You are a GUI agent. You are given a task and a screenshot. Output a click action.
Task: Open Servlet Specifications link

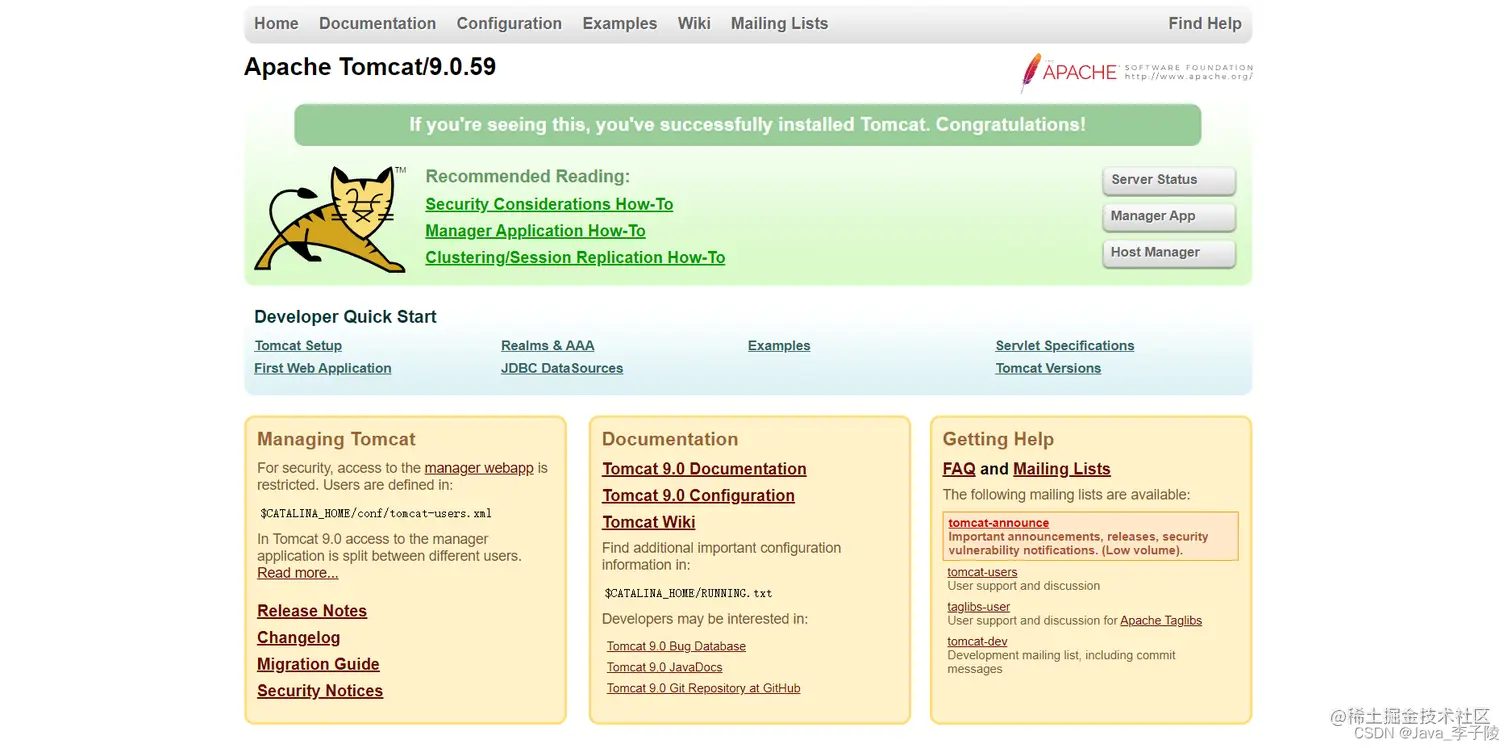(x=1065, y=346)
